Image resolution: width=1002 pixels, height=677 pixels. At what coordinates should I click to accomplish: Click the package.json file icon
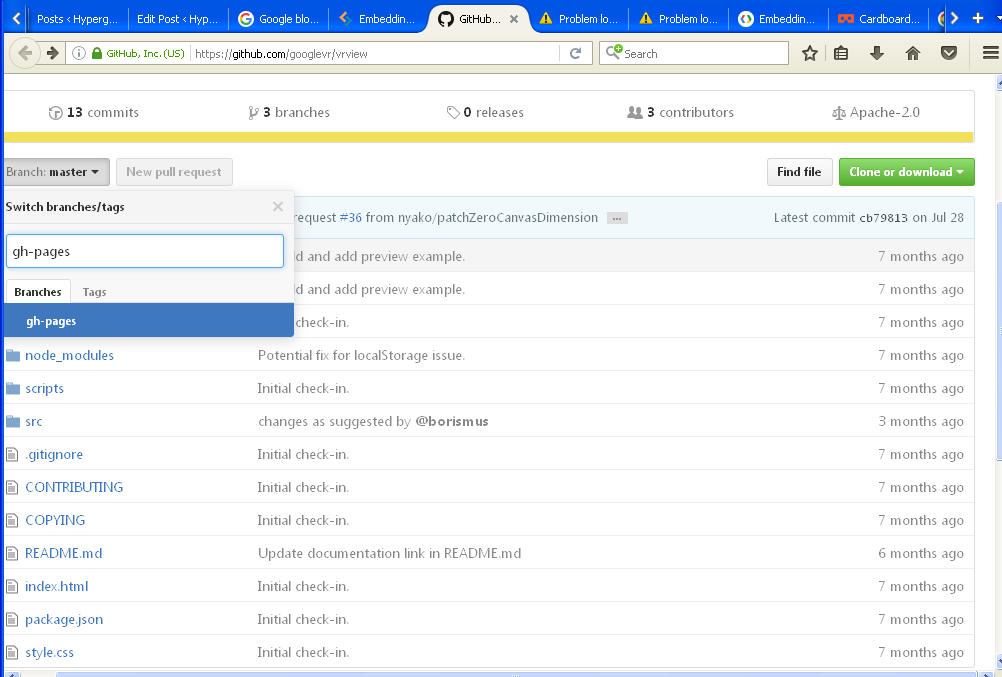point(12,619)
